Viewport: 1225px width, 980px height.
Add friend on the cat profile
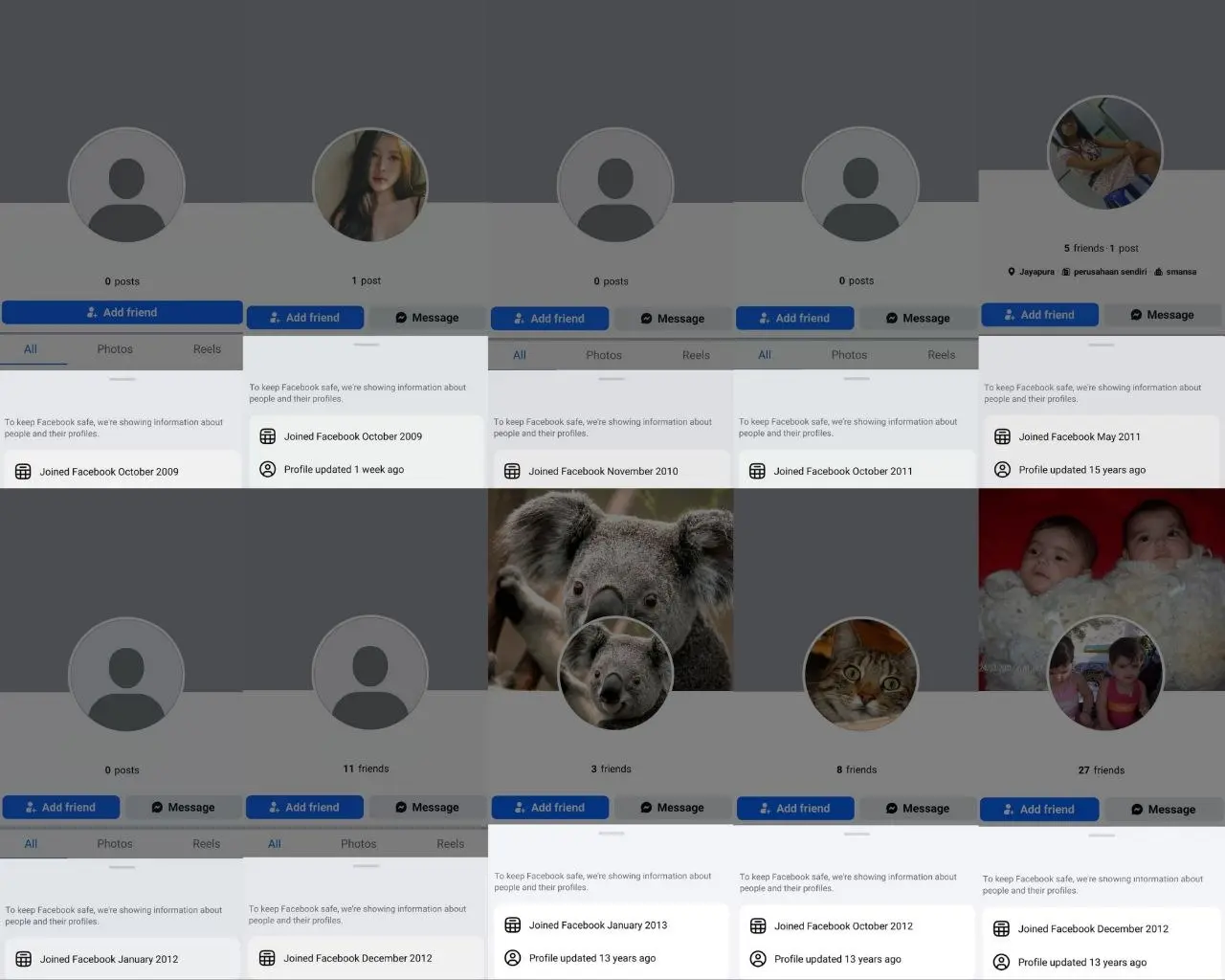coord(795,809)
